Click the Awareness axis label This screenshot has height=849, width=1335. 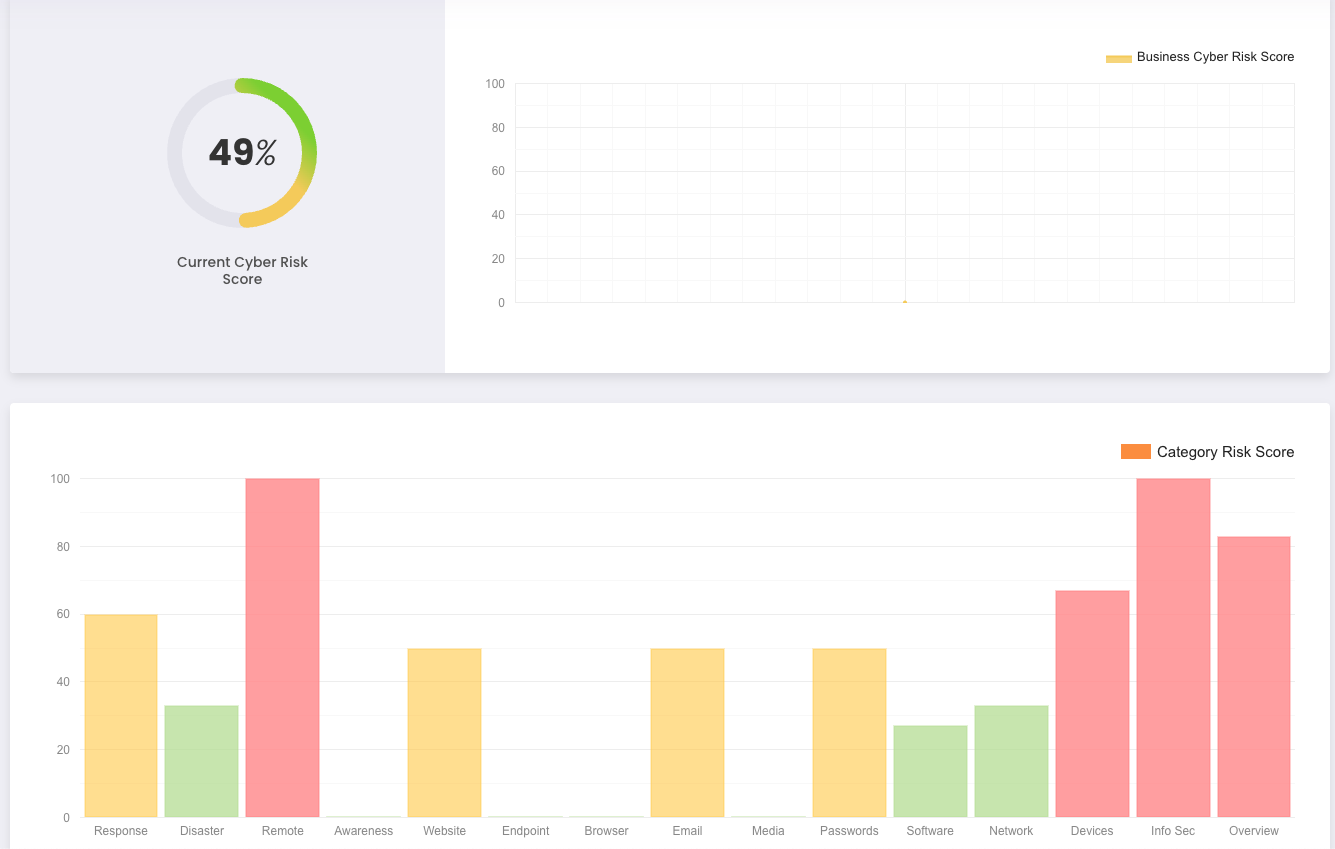tap(364, 831)
